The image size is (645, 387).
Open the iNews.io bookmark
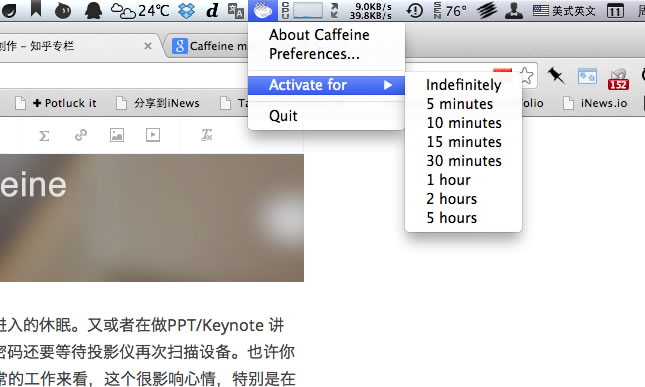click(x=595, y=103)
